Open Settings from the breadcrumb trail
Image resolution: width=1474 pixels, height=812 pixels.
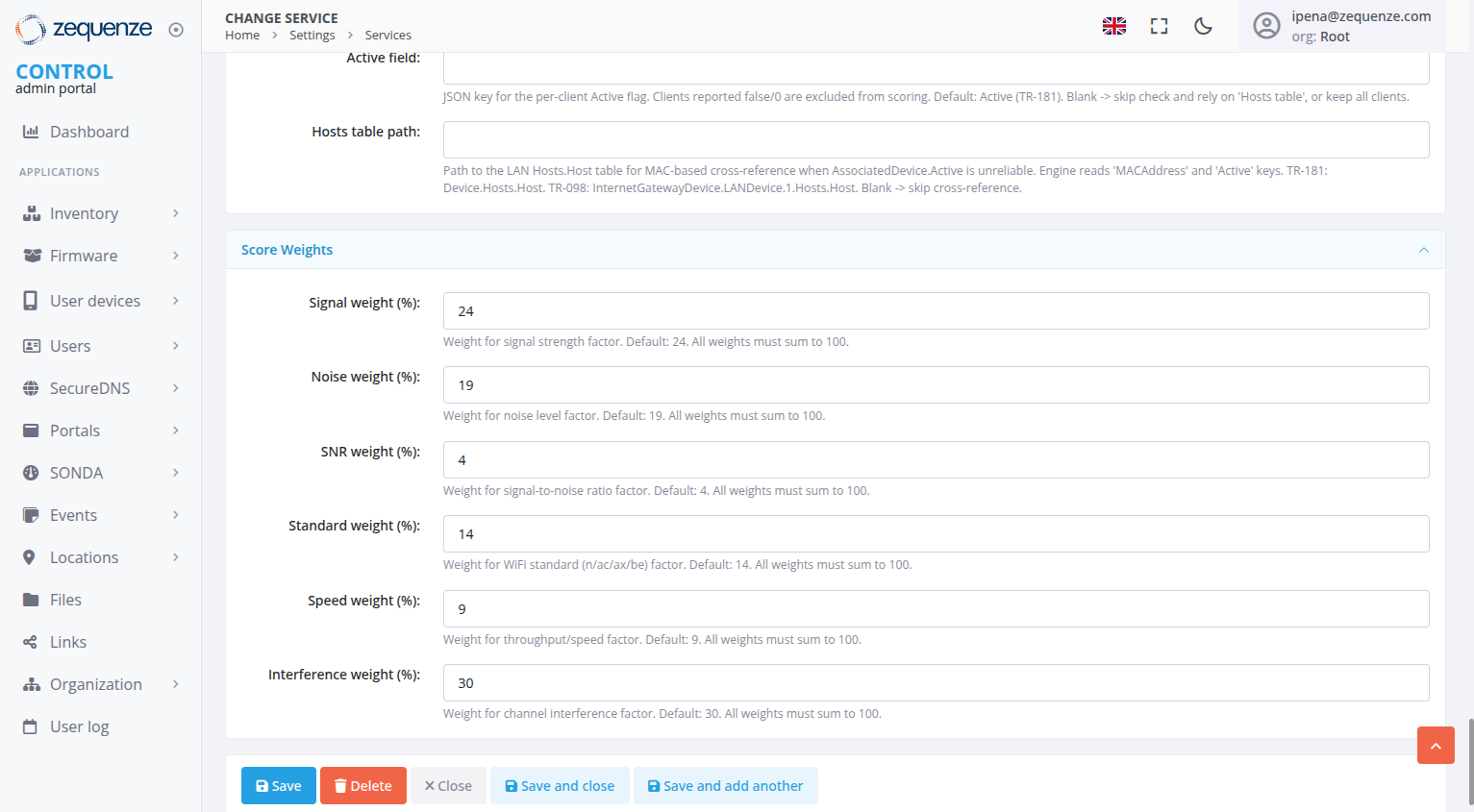click(x=312, y=35)
